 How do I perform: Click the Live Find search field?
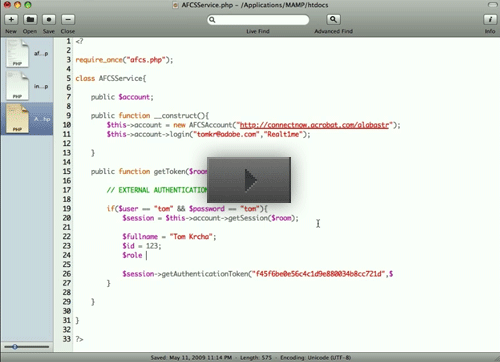click(x=258, y=20)
